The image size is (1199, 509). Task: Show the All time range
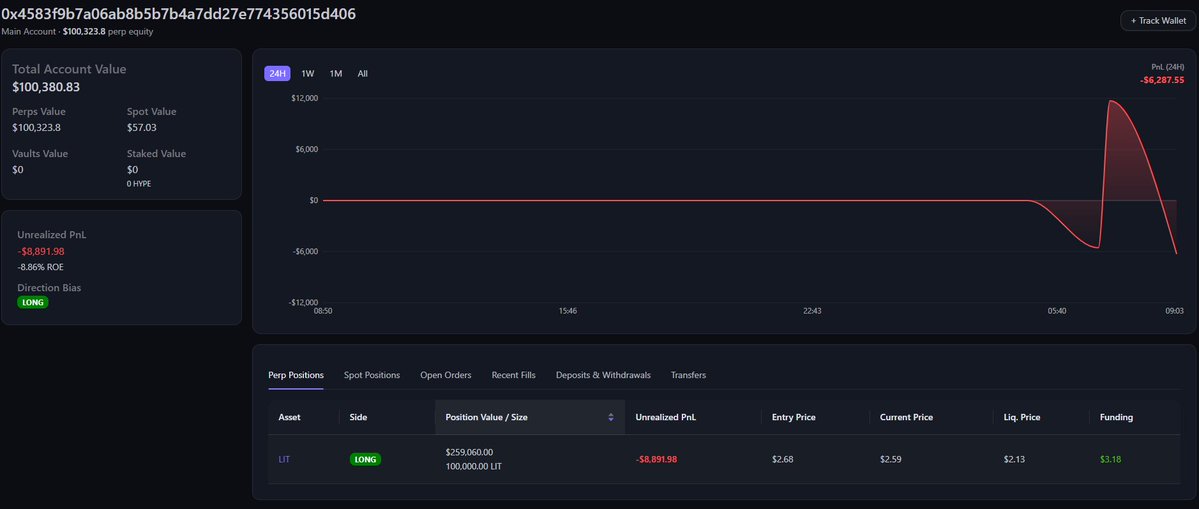(x=362, y=73)
